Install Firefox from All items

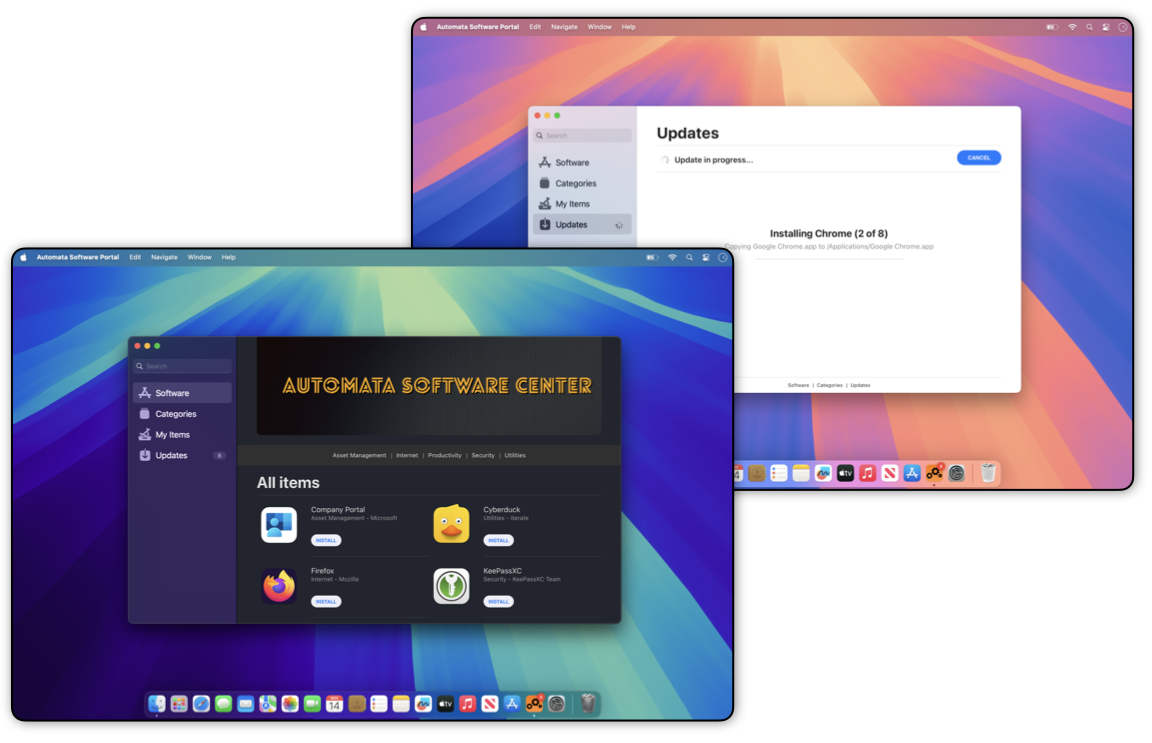pyautogui.click(x=325, y=601)
